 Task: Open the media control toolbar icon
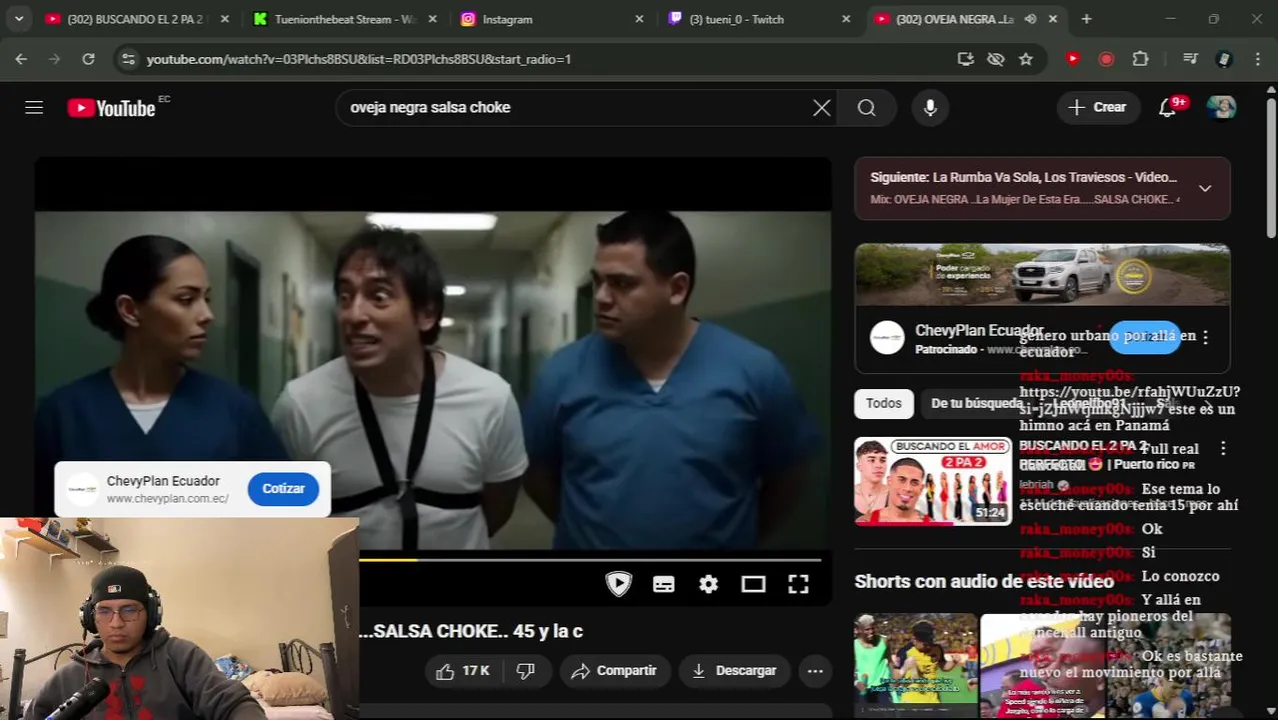coord(1190,59)
